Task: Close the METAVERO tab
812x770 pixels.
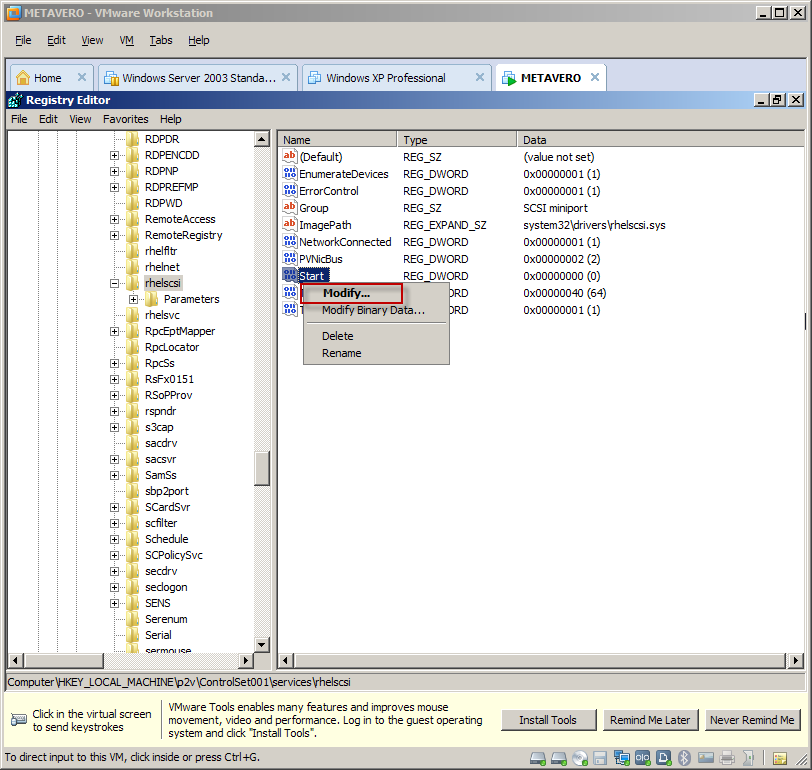Action: (595, 77)
